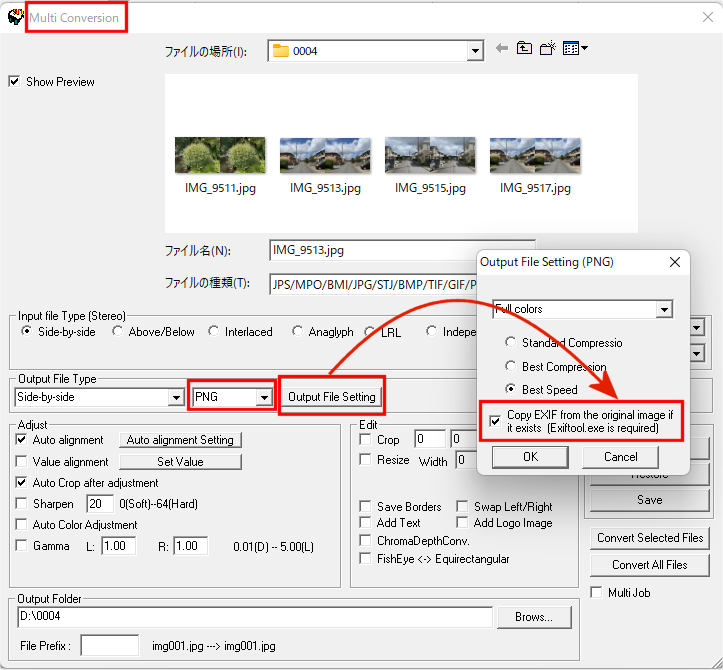
Task: Enable the Resize checkbox
Action: click(x=365, y=460)
